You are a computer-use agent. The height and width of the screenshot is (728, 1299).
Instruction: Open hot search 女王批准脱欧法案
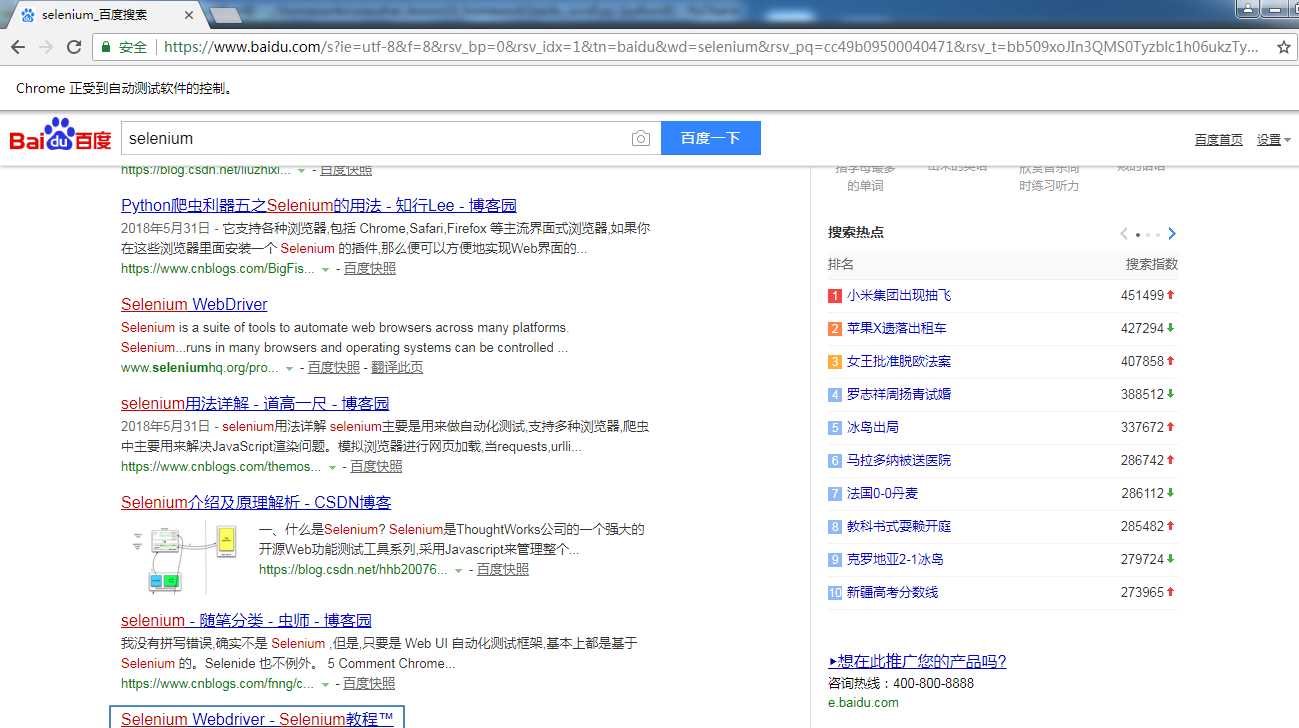tap(899, 361)
